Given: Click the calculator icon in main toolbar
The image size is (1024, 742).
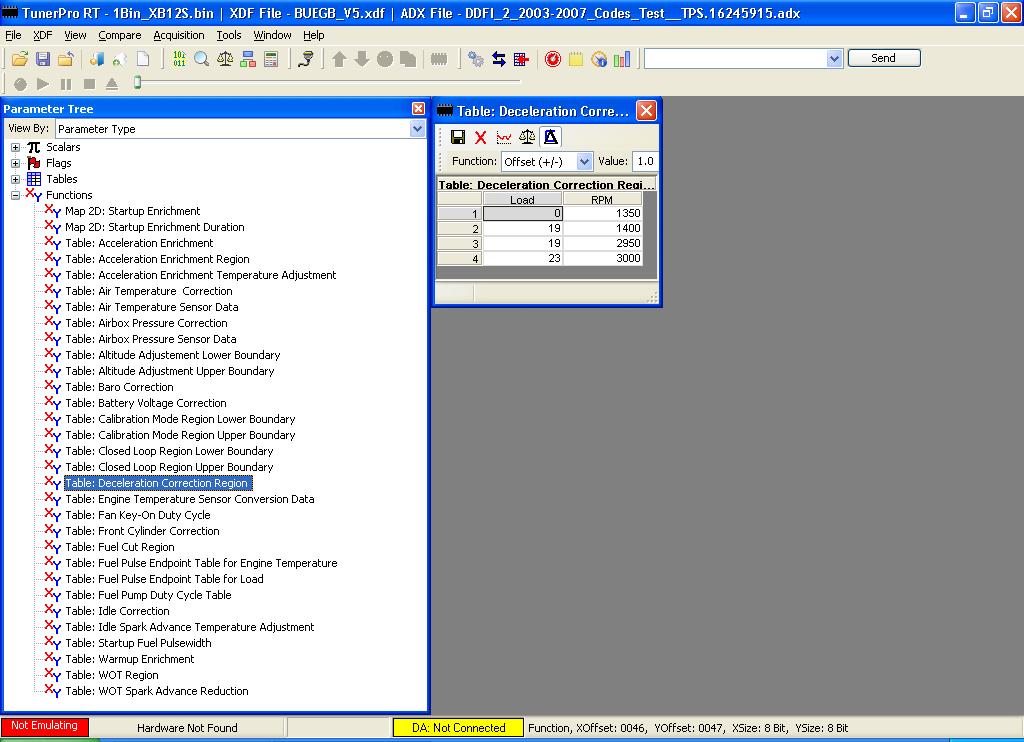Looking at the screenshot, I should 271,59.
